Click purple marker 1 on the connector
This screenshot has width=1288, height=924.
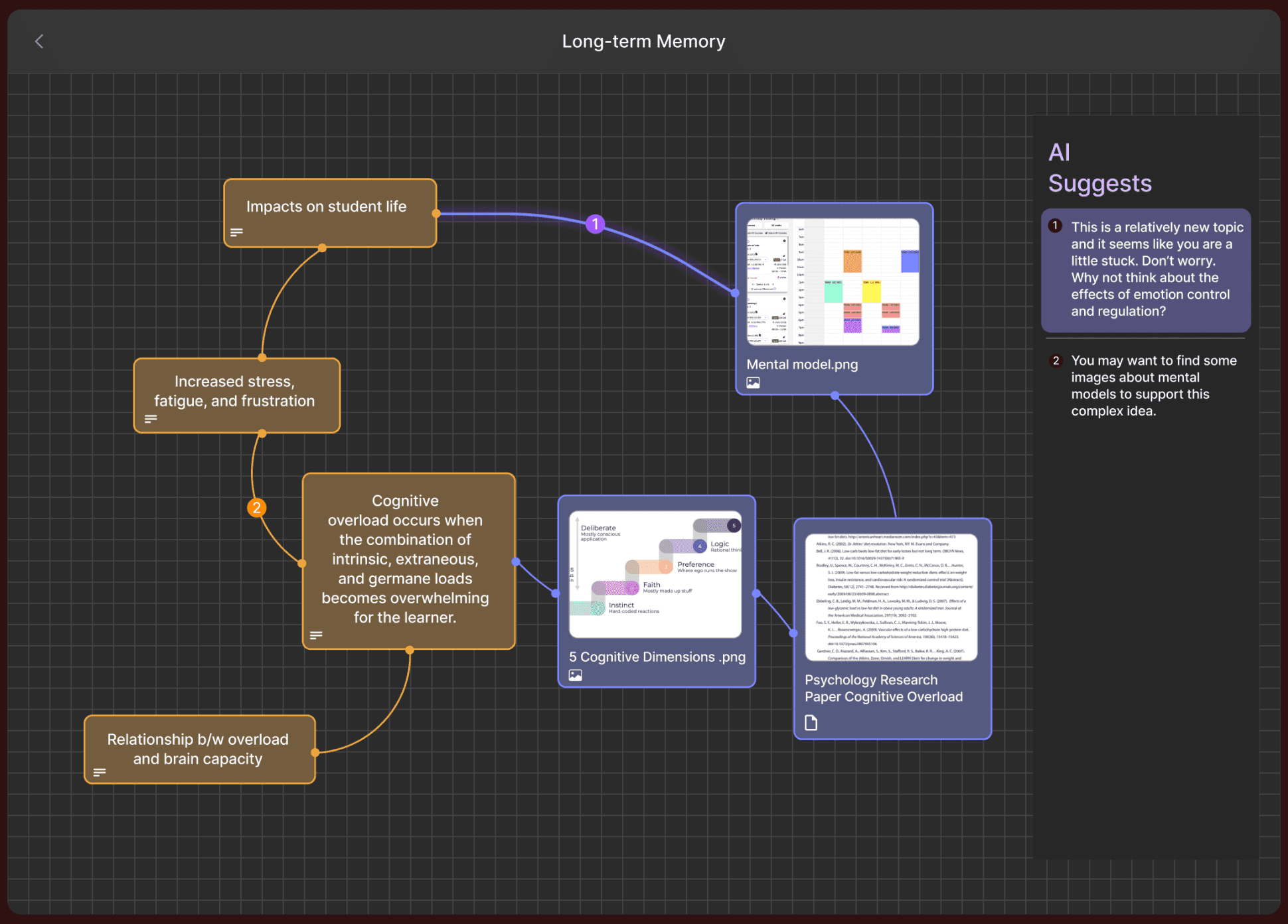[596, 224]
